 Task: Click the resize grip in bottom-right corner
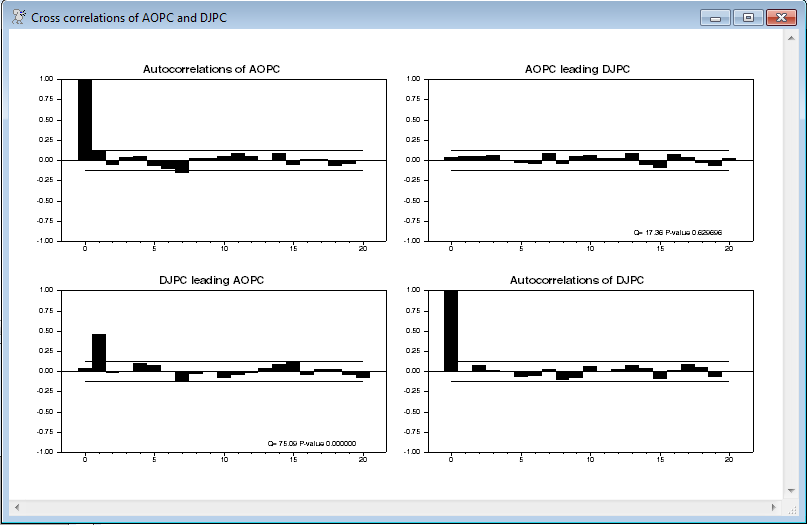pyautogui.click(x=792, y=508)
